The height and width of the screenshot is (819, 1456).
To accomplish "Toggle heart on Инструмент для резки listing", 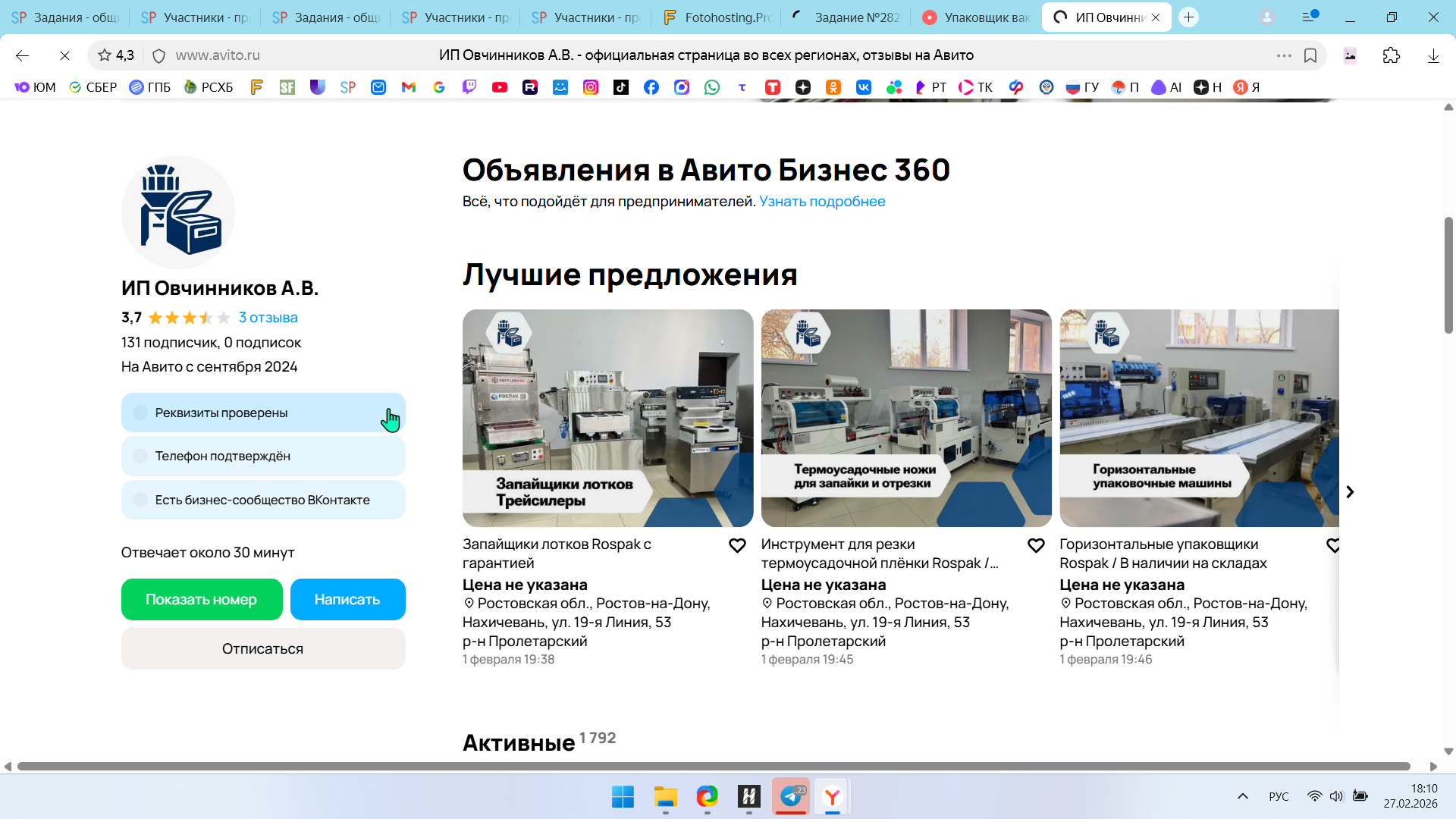I will [1036, 545].
